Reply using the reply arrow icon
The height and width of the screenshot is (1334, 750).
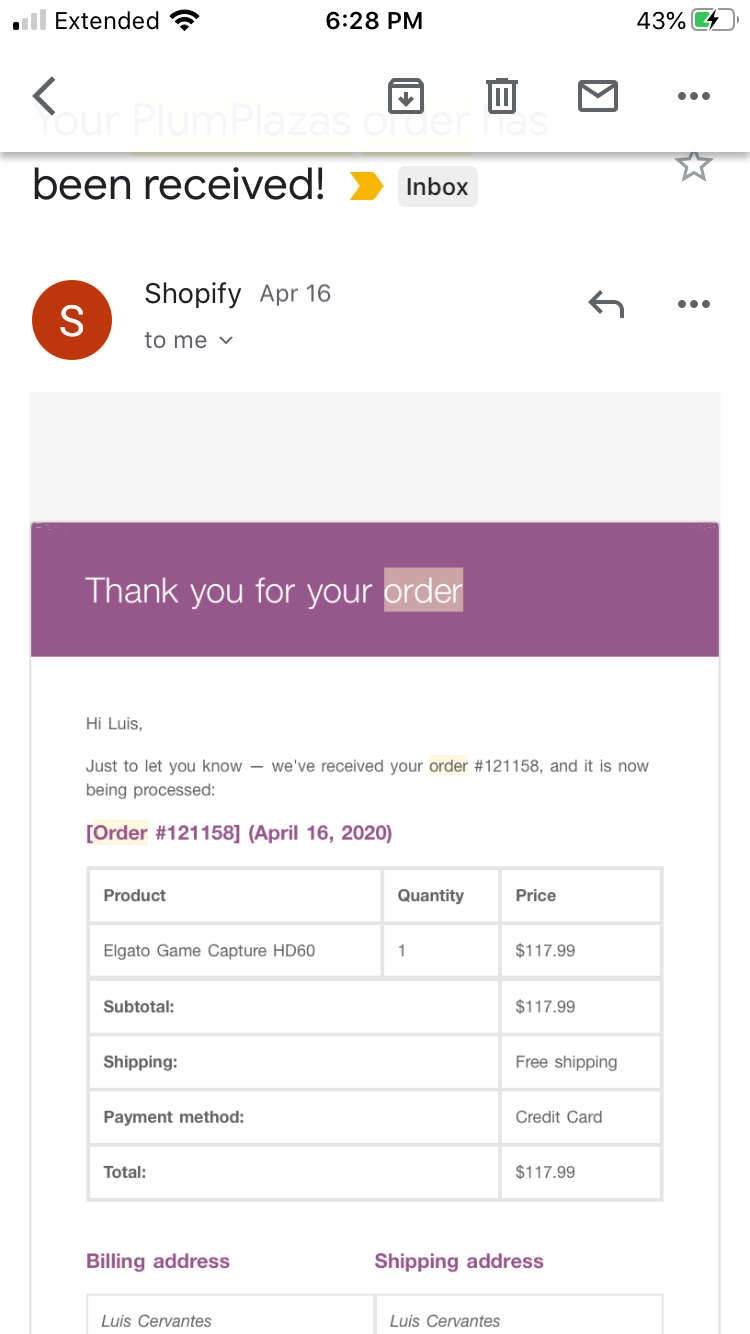coord(606,304)
